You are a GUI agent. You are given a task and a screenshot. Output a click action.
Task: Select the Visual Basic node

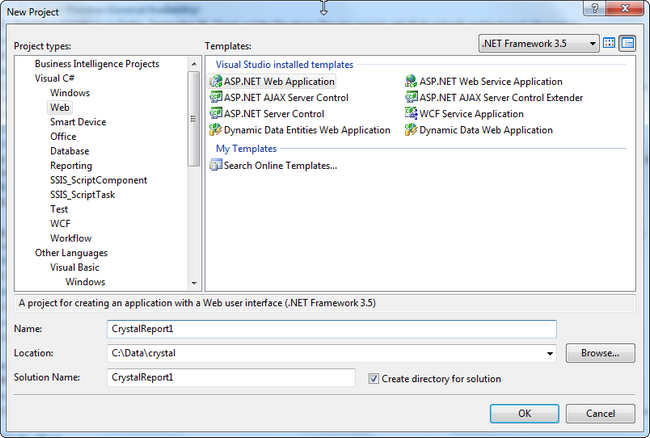click(75, 267)
